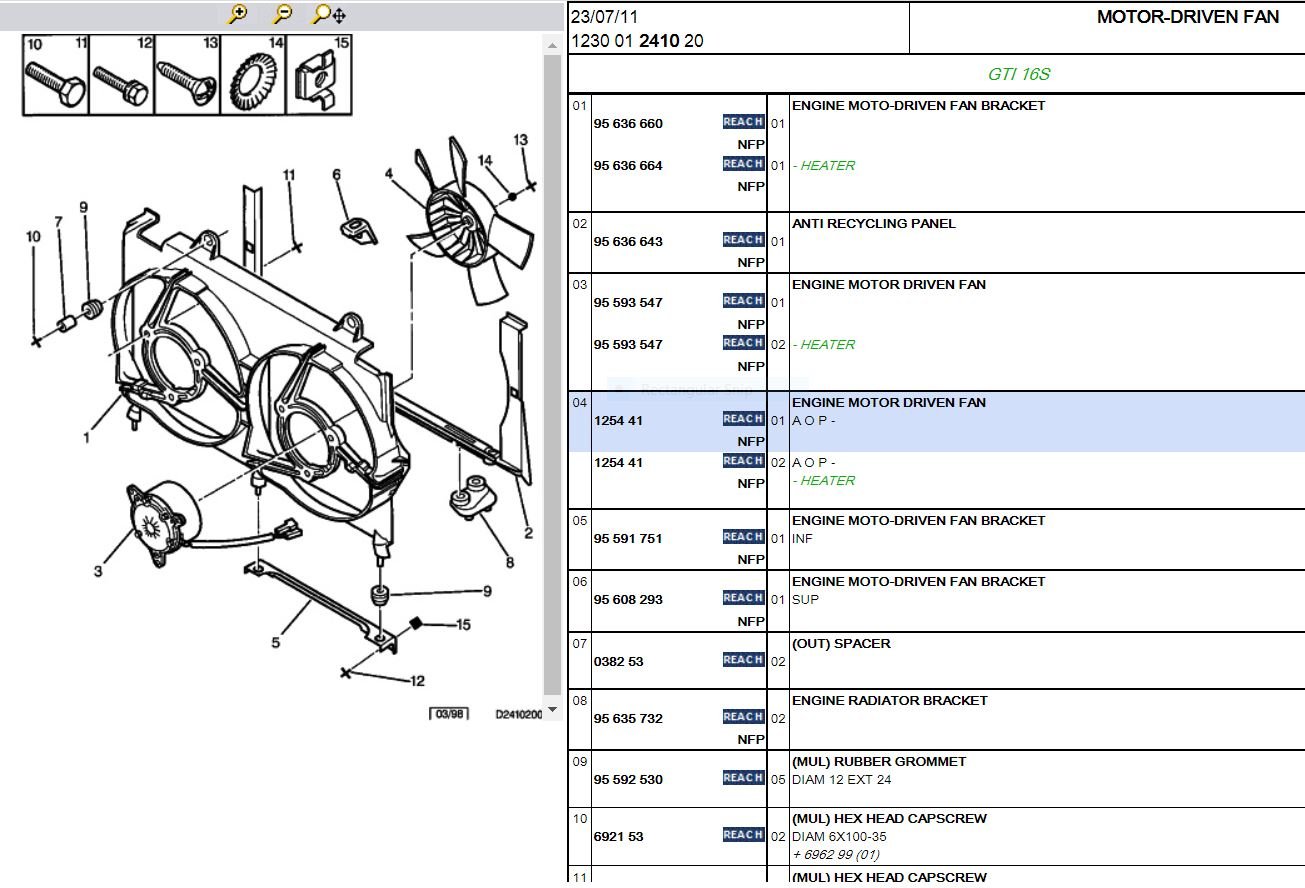Click the (OUT) SPACER description

pos(841,644)
